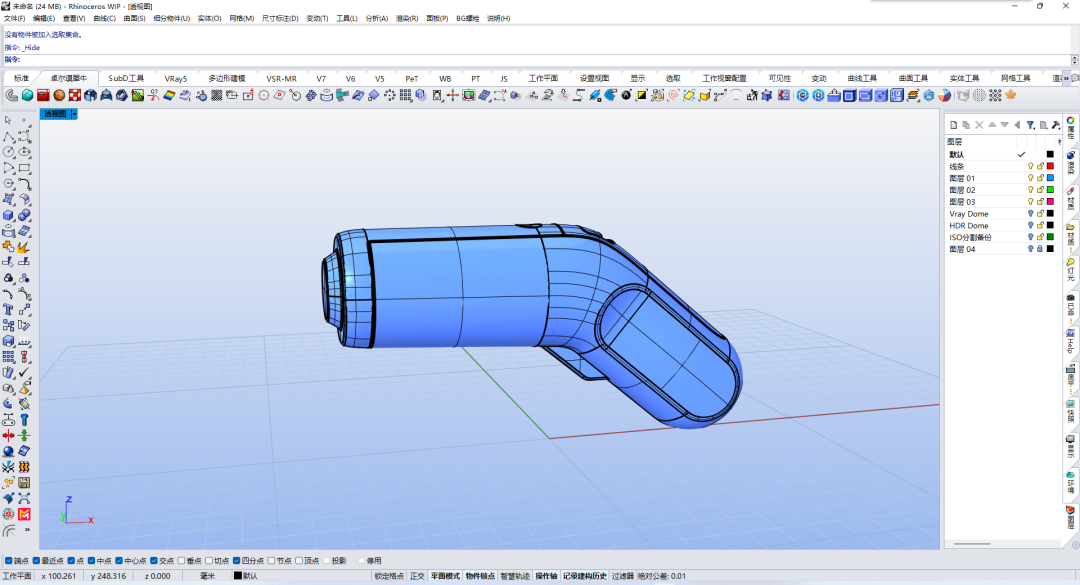
Task: Select the pointer arrow tool in left sidebar
Action: (x=8, y=120)
